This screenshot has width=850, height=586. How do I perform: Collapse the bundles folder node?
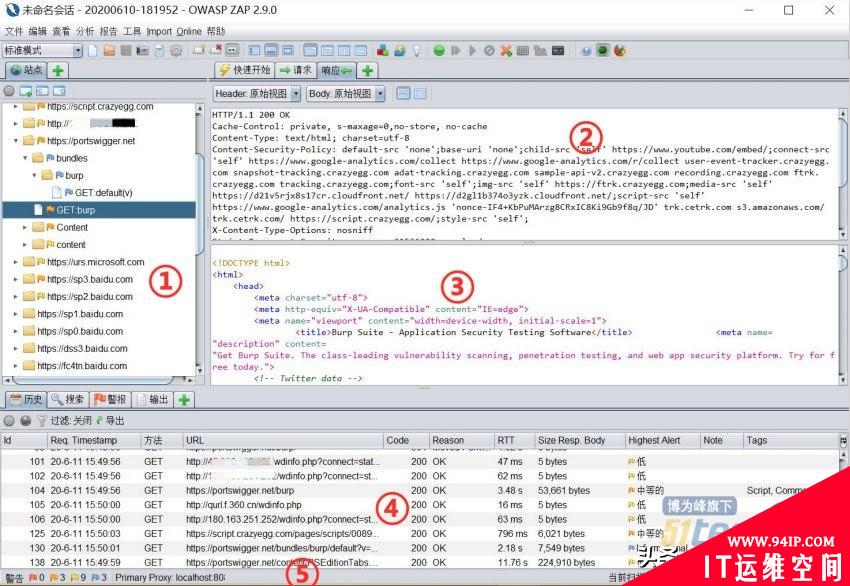coord(25,158)
